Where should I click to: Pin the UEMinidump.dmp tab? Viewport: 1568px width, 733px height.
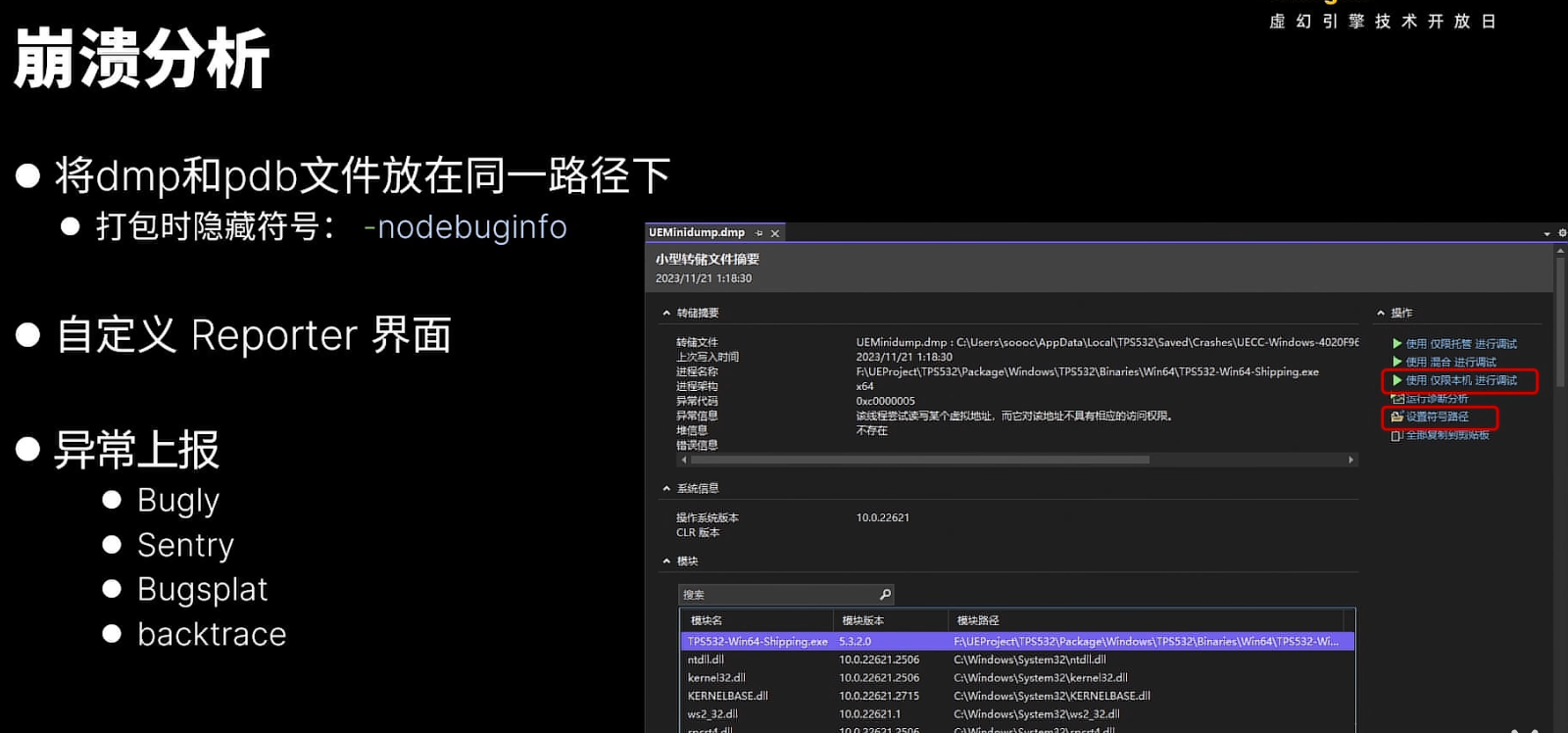point(759,233)
